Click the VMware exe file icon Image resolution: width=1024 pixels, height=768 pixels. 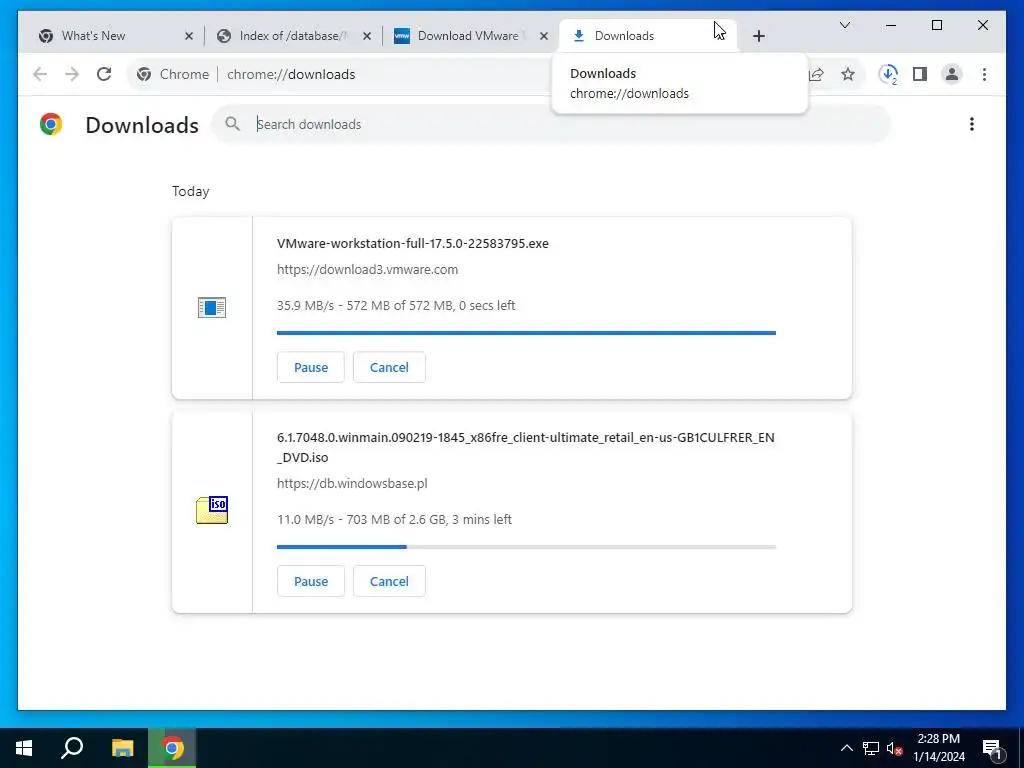pos(212,308)
